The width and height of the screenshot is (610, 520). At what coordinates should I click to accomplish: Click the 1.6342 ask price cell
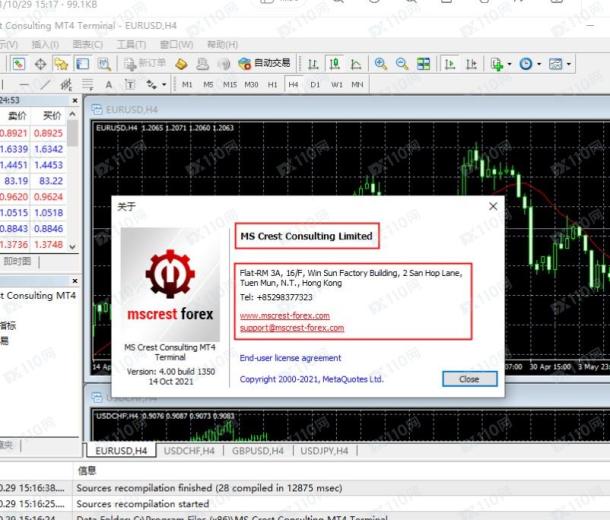point(49,149)
